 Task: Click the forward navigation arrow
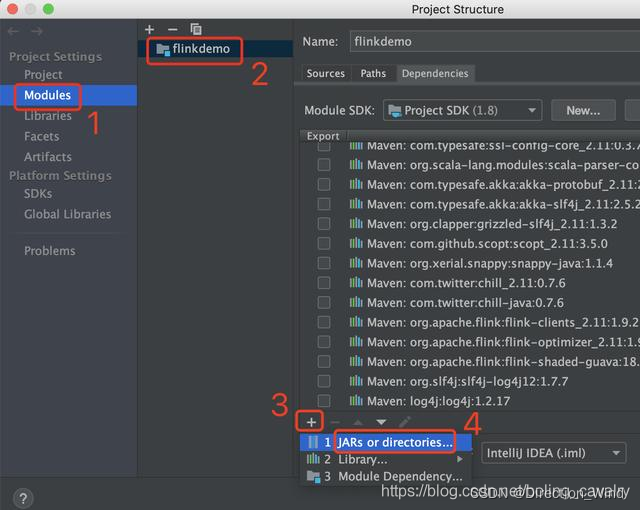click(37, 31)
